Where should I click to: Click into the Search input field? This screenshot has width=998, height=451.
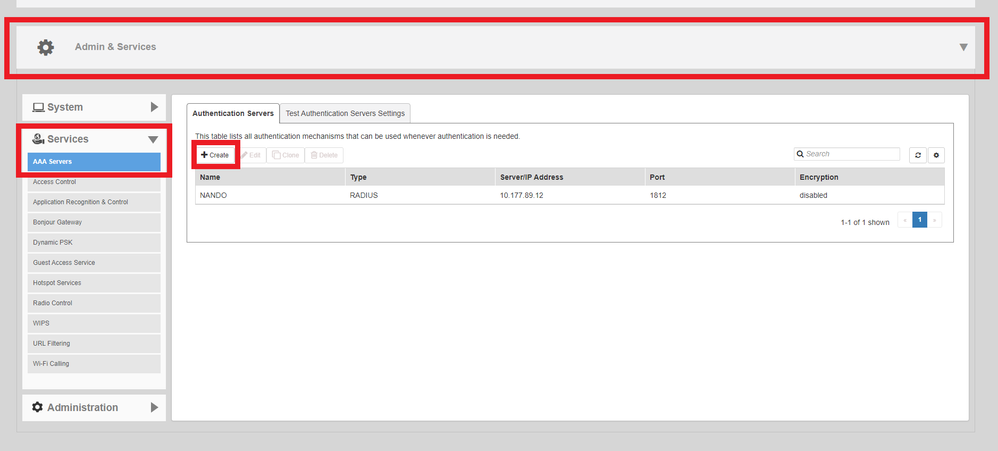(850, 154)
